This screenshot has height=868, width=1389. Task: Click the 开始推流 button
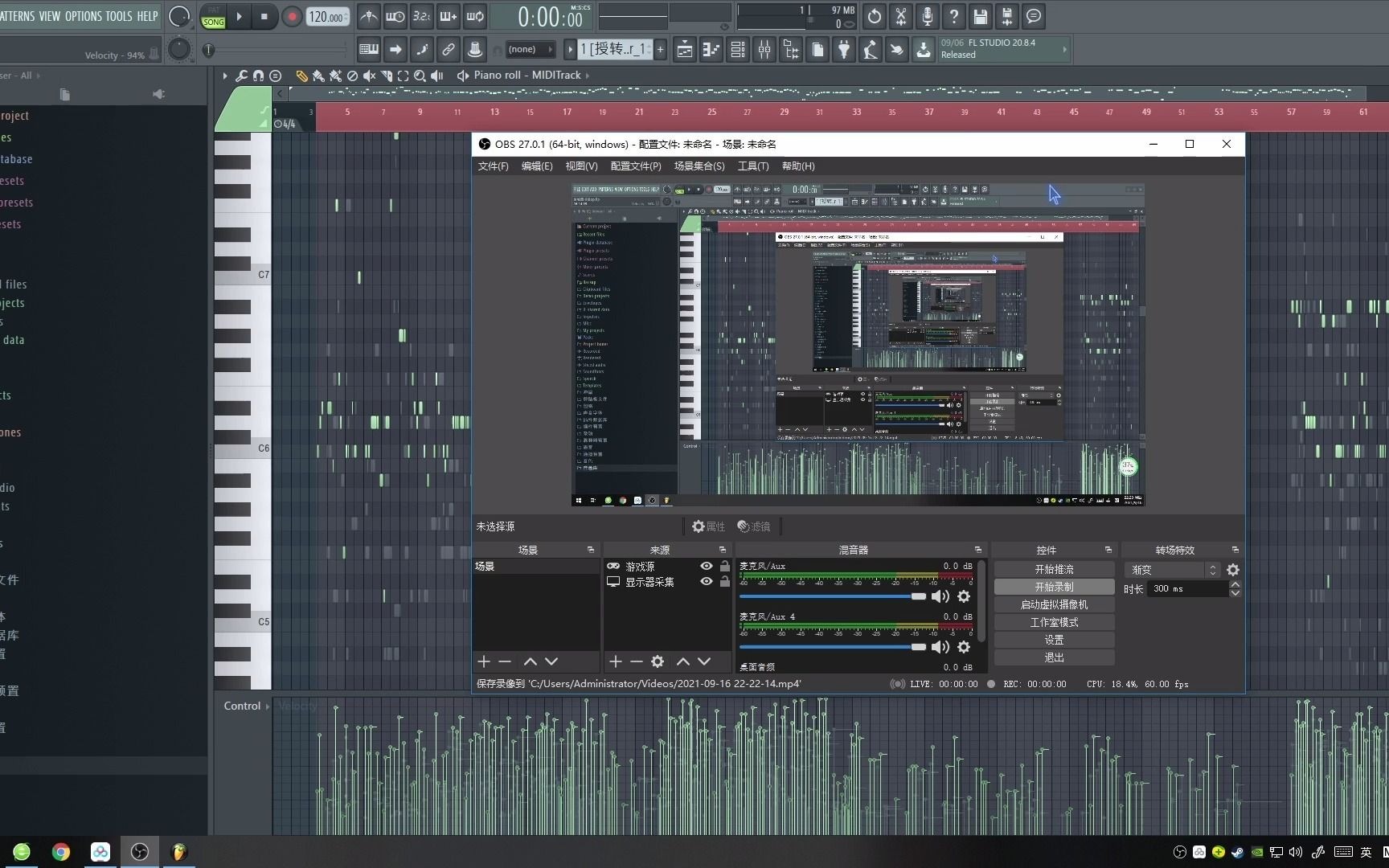click(x=1054, y=569)
